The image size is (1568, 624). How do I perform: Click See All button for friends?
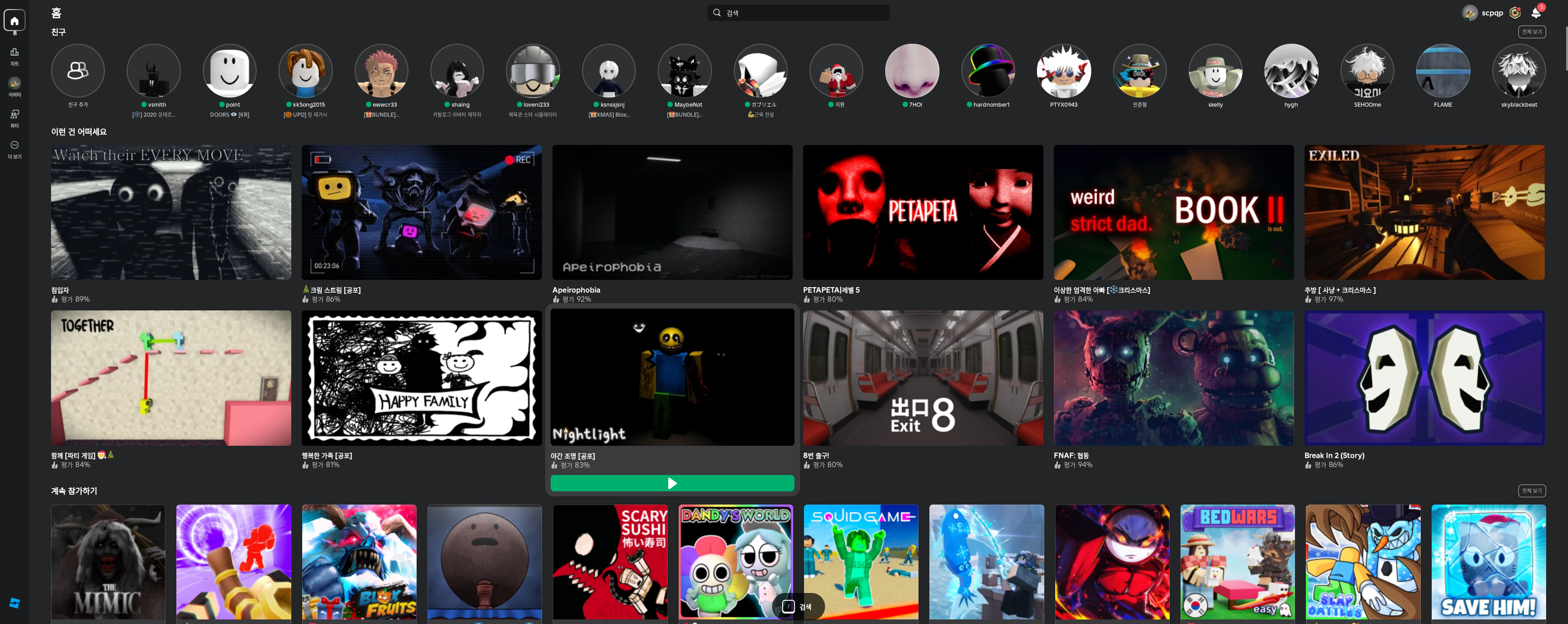[x=1532, y=31]
